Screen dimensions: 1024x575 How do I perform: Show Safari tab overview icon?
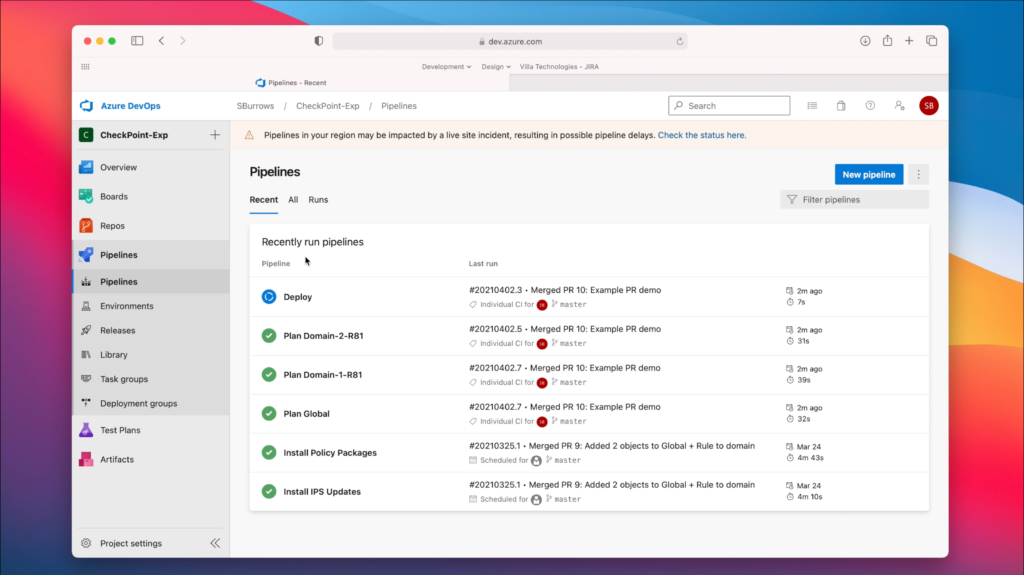(931, 41)
